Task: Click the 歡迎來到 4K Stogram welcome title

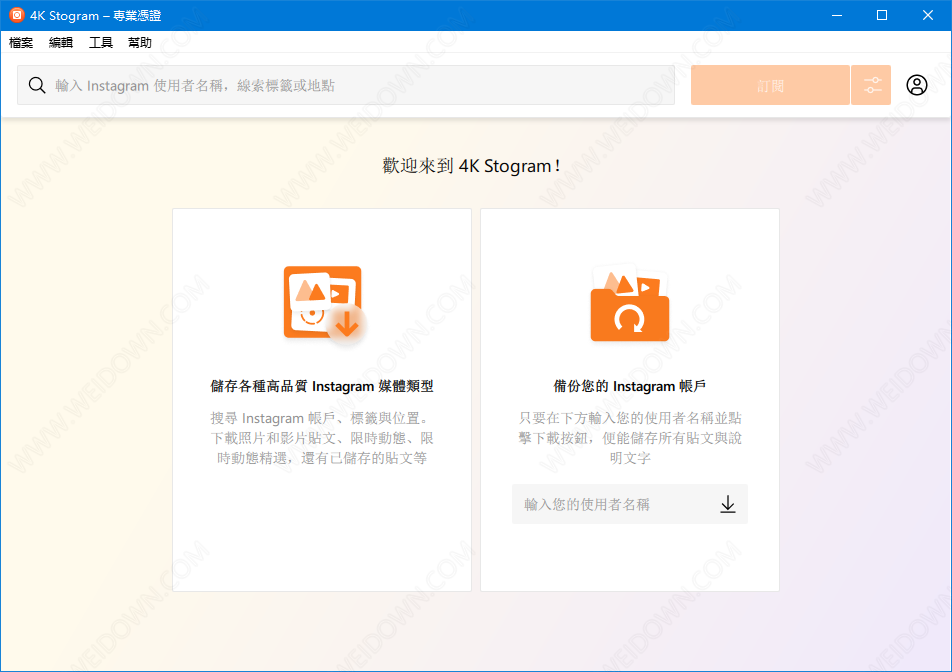Action: point(471,166)
